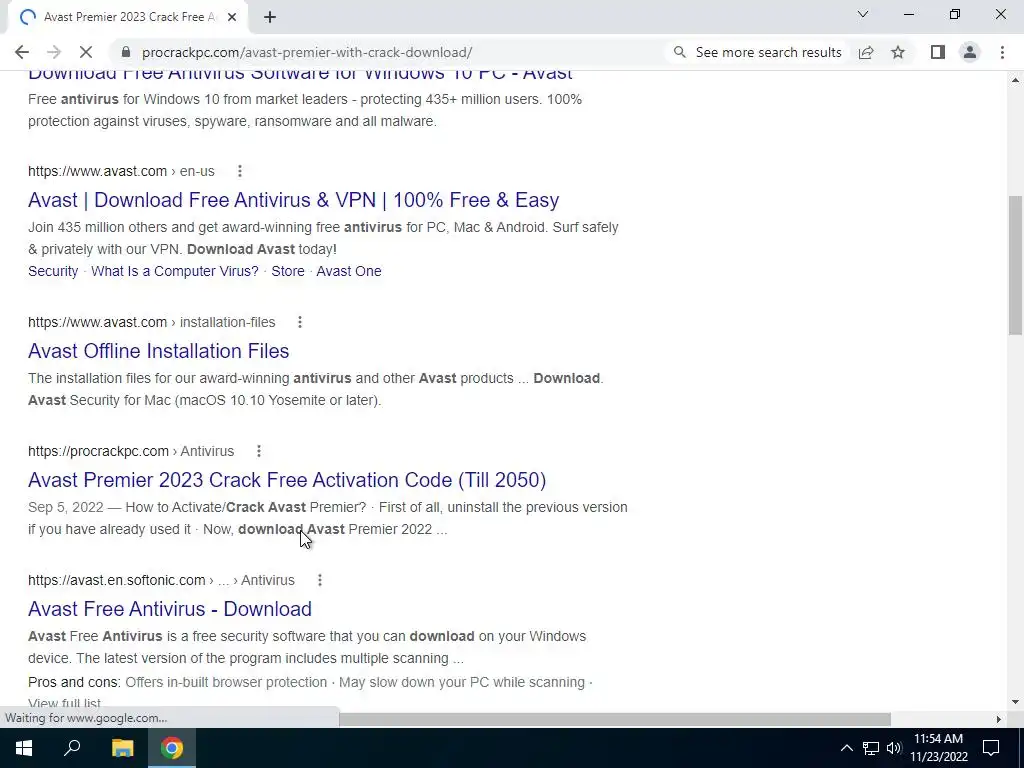Open Chrome three-dot menu

pos(1002,52)
